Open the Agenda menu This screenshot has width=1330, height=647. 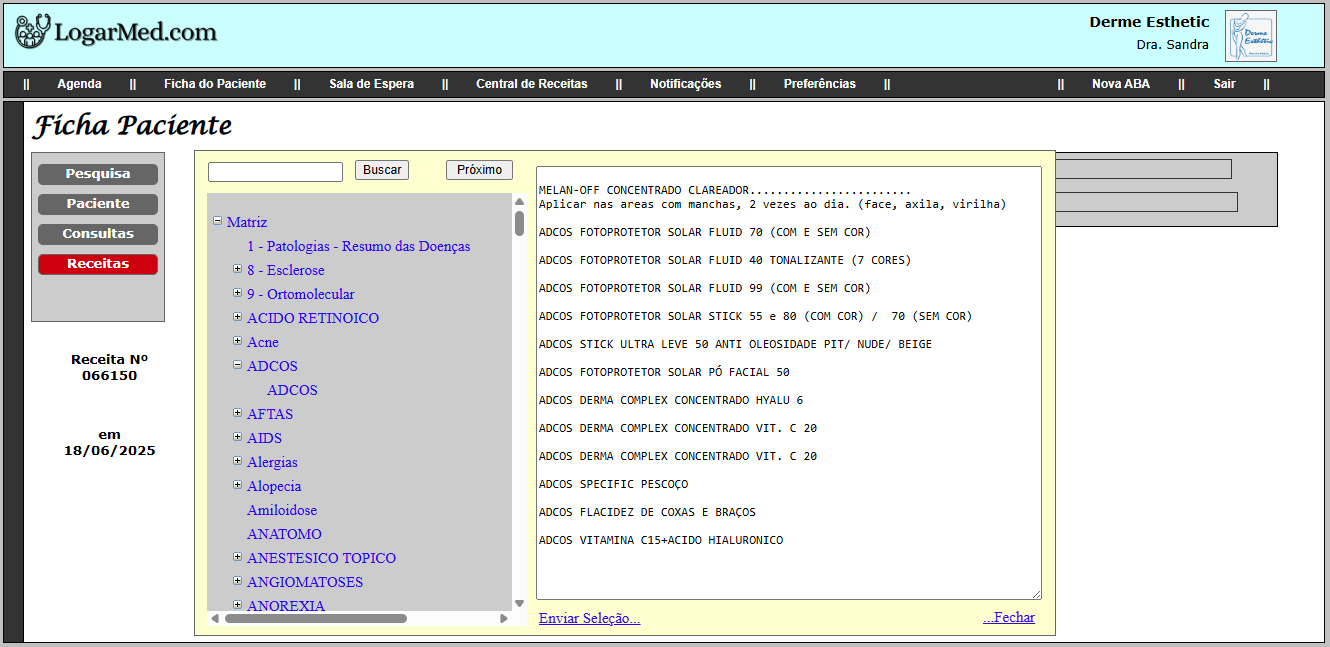point(79,84)
